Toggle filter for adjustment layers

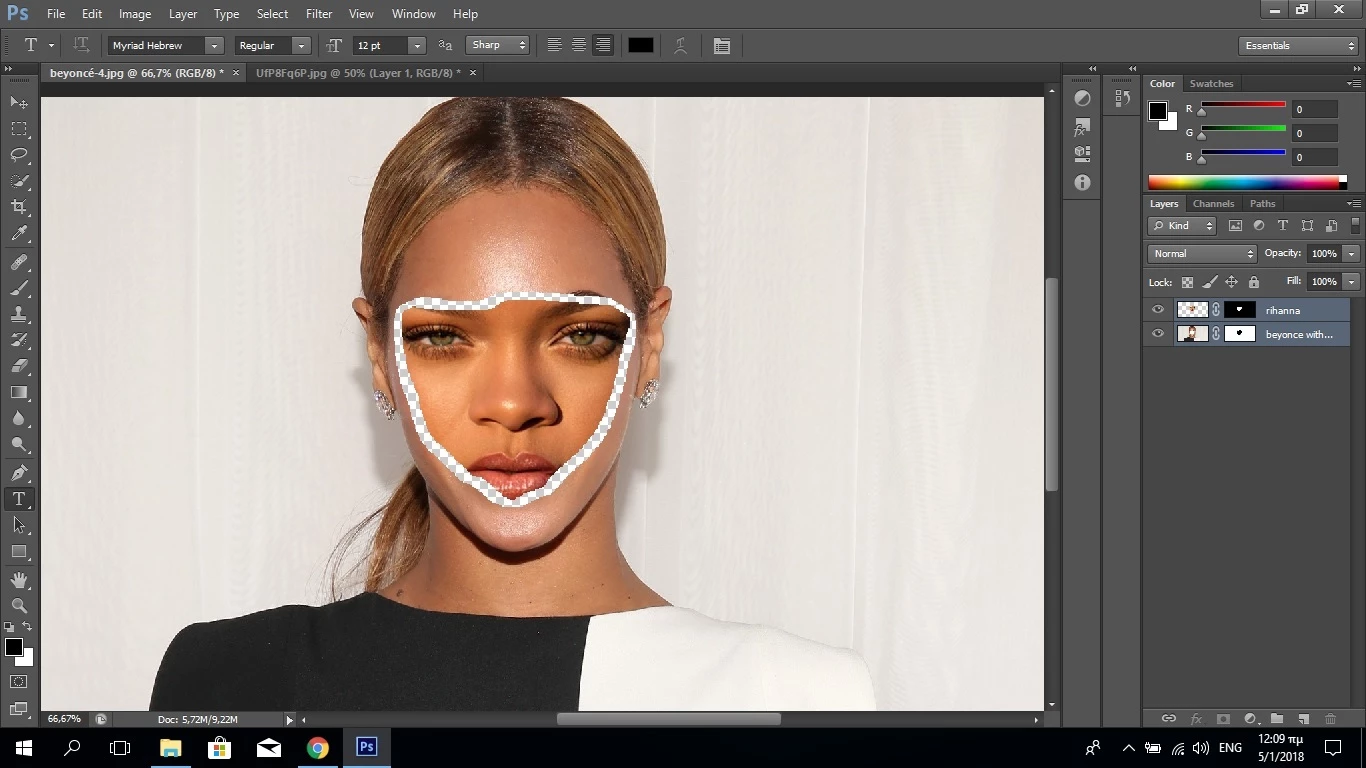click(x=1259, y=226)
